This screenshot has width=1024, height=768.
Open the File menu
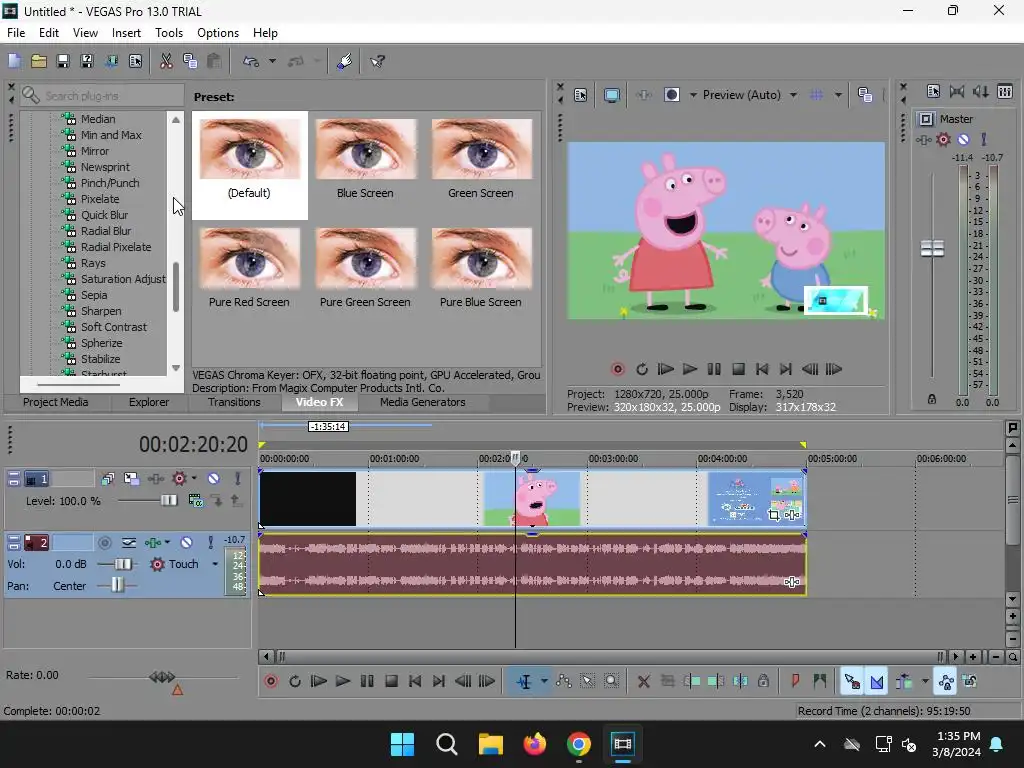tap(16, 33)
